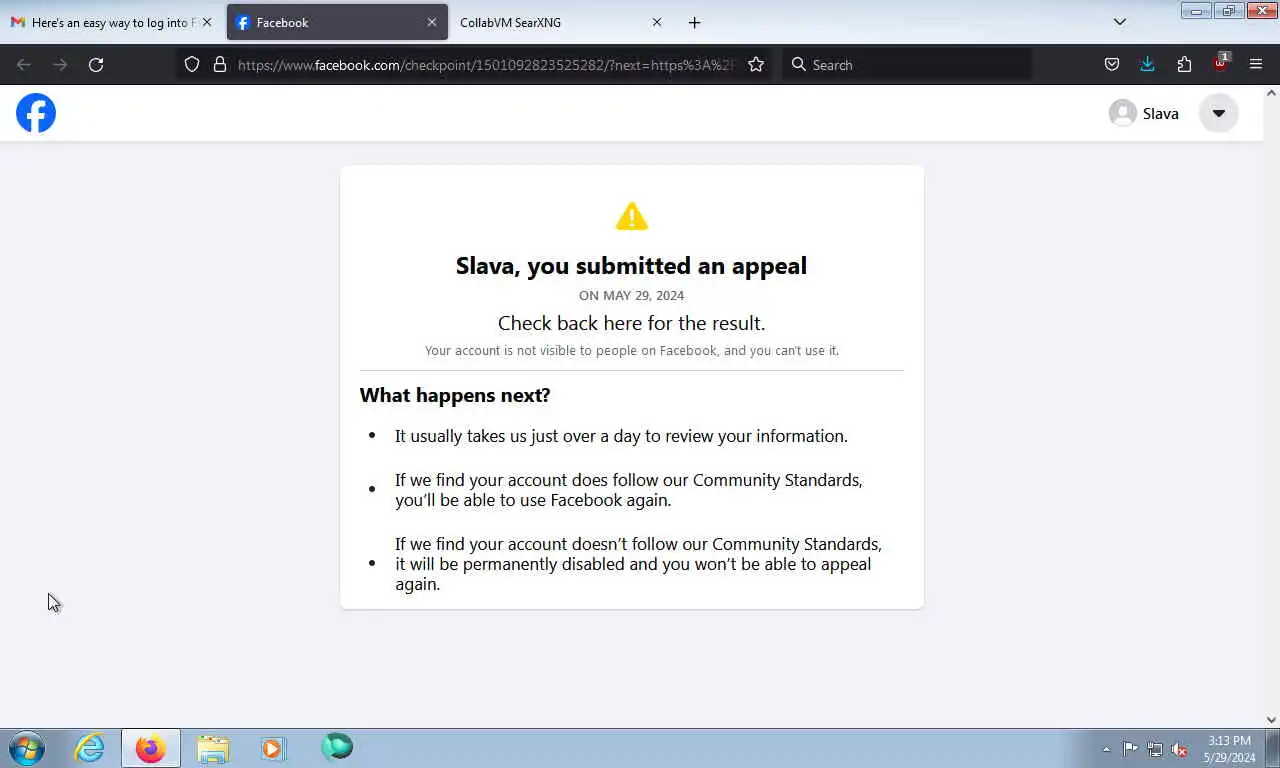Screen dimensions: 1280x768
Task: Launch Windows Media Player from taskbar
Action: coord(273,748)
